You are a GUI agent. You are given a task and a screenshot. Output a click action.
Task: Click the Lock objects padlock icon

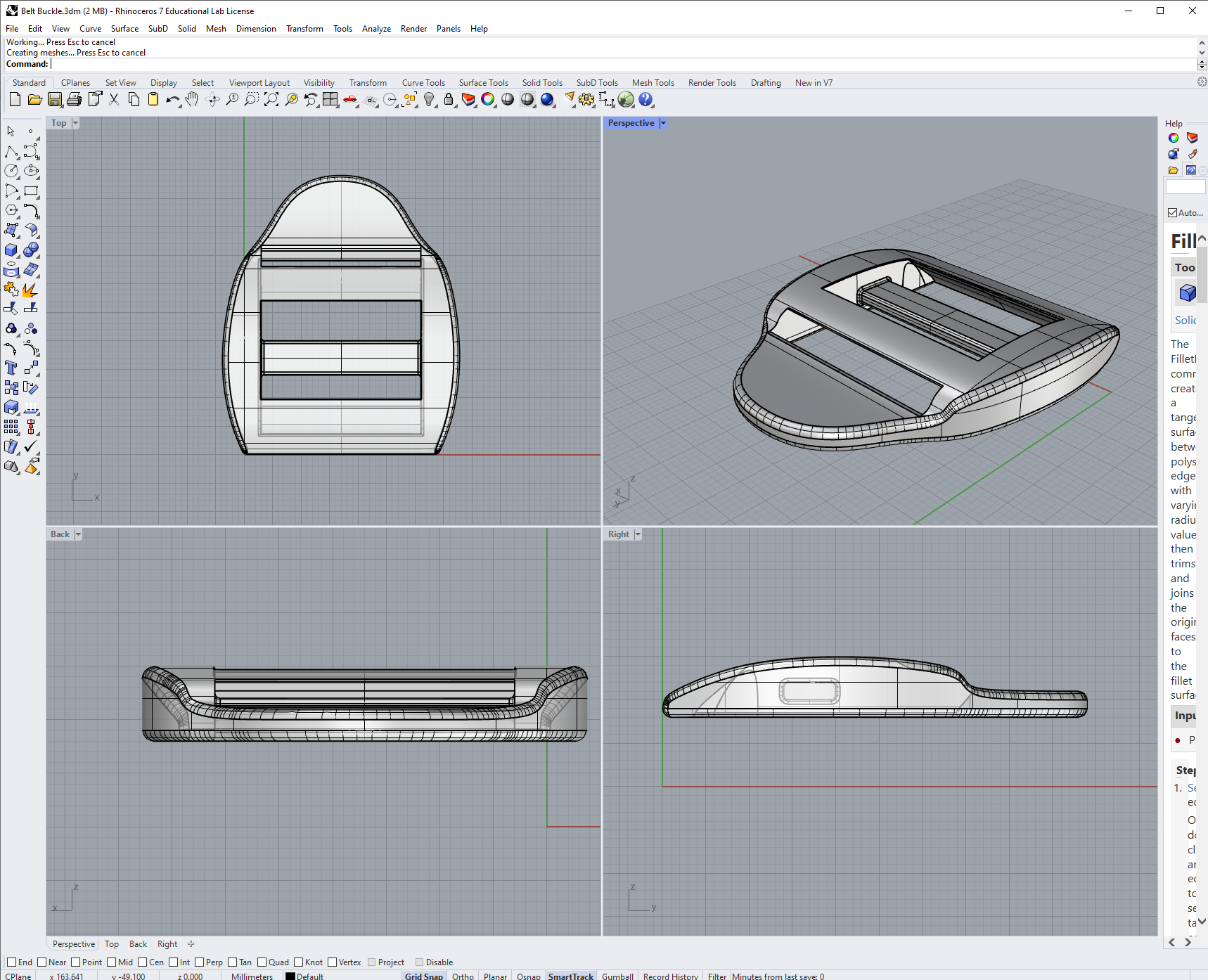tap(449, 100)
